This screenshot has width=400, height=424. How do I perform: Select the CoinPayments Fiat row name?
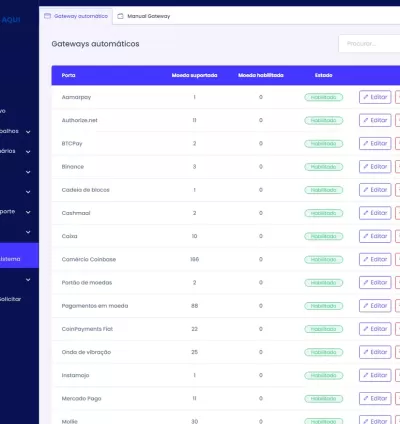tap(87, 329)
